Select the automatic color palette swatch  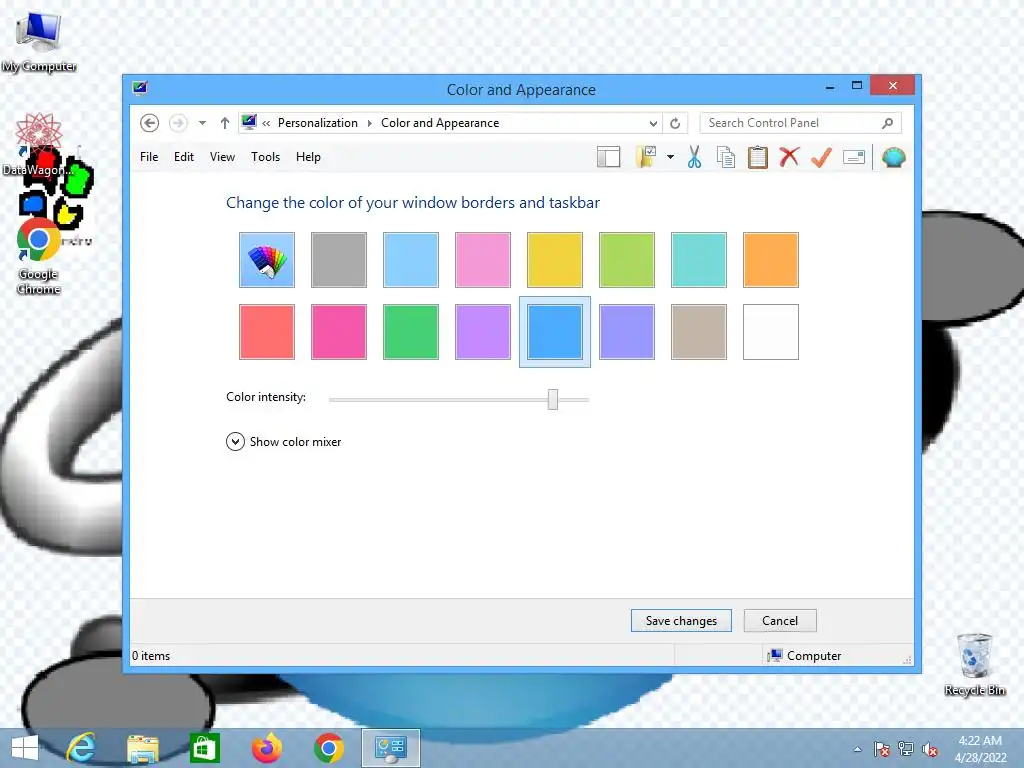coord(266,260)
